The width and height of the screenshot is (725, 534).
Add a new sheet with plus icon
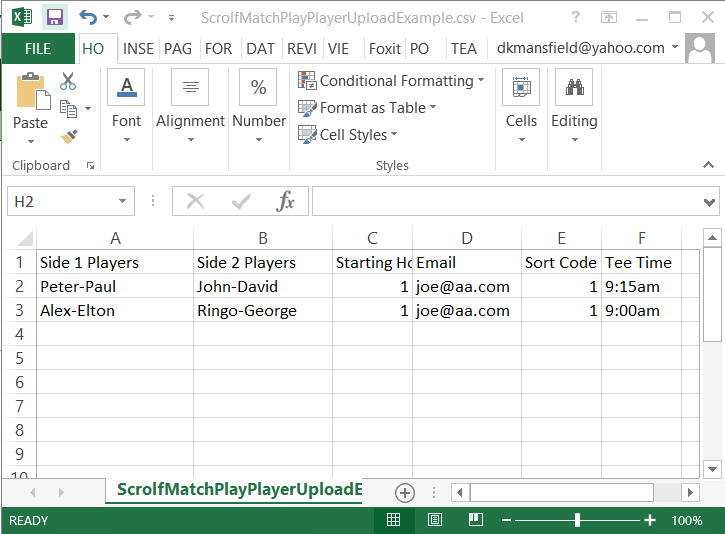tap(404, 492)
